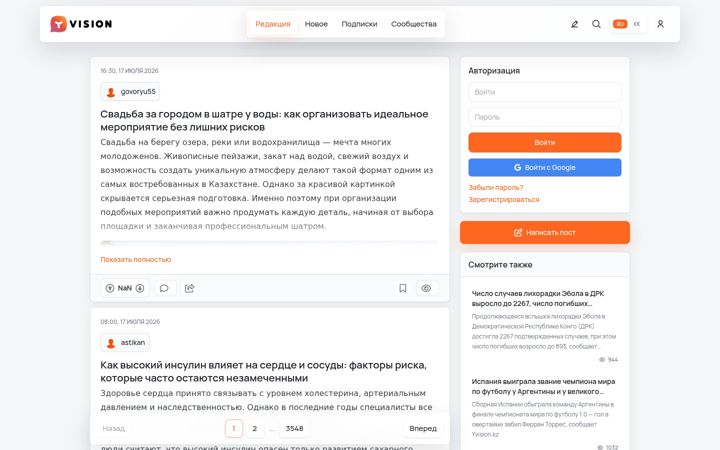Screen dimensions: 720x450
Task: Open the user profile icon in header
Action: (660, 24)
